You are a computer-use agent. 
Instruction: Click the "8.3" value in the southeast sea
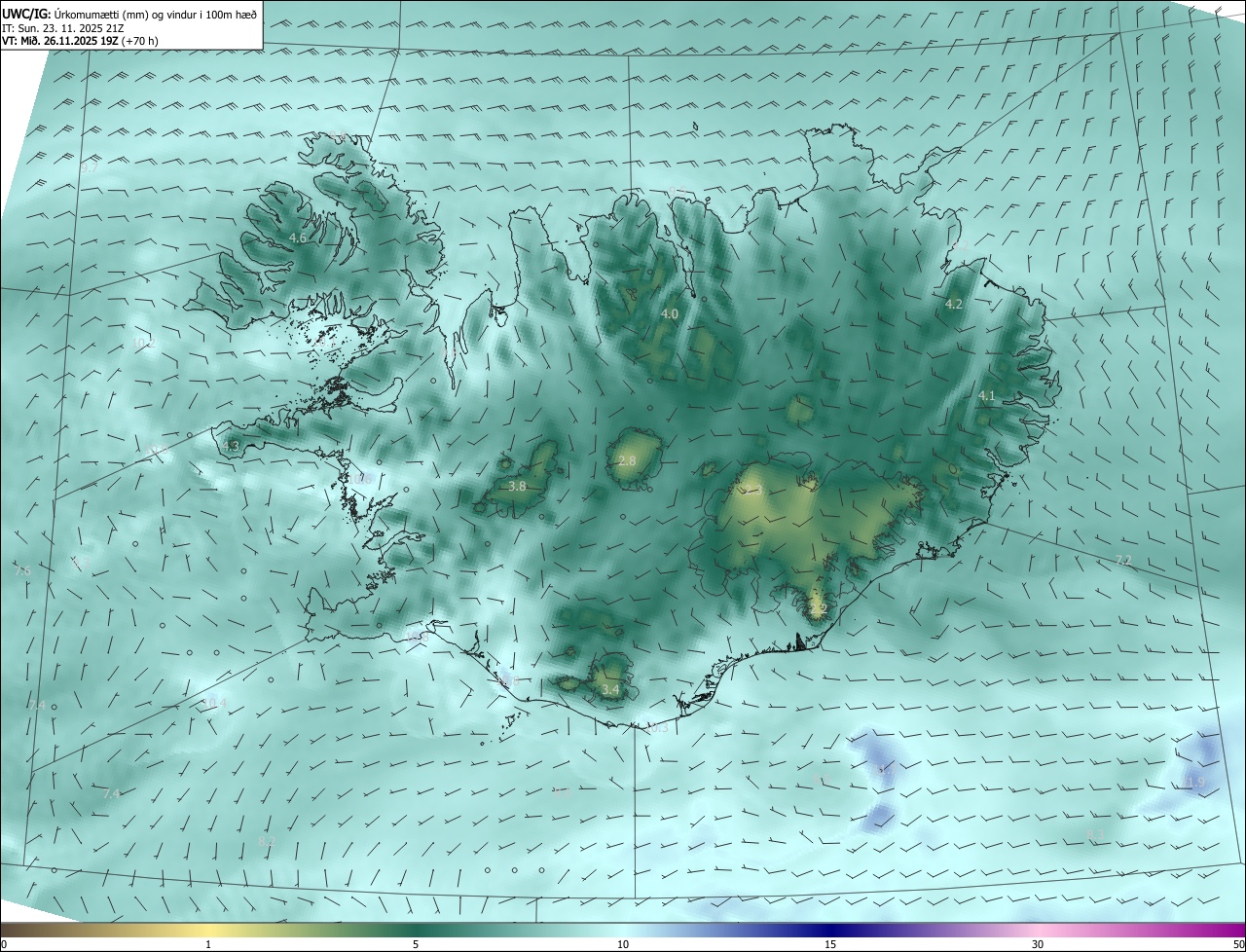tap(1094, 835)
